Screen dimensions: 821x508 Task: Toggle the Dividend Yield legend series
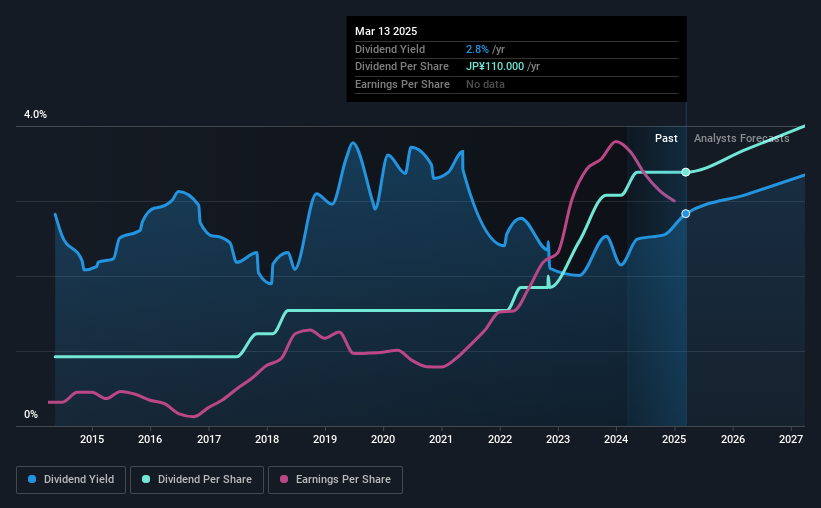[71, 480]
